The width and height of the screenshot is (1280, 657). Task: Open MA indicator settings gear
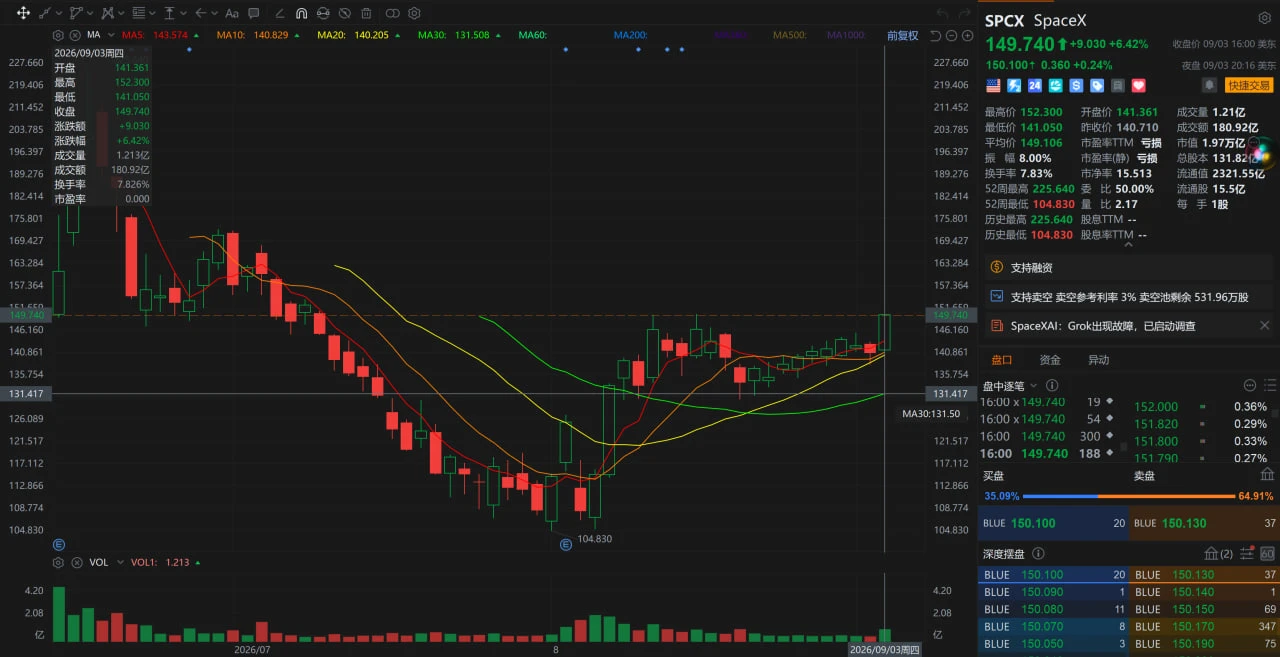pos(58,35)
